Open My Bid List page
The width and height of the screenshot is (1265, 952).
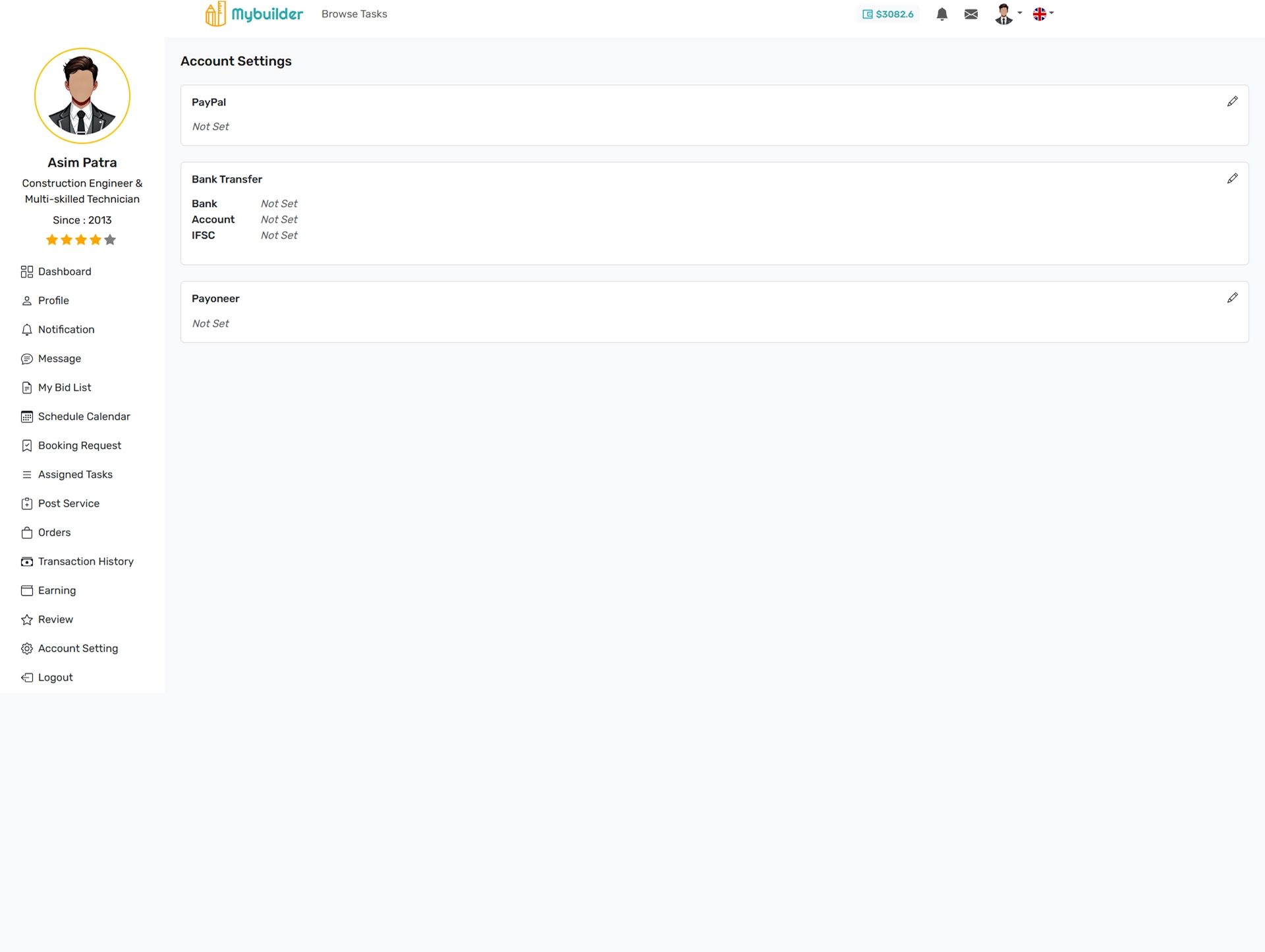[x=64, y=387]
